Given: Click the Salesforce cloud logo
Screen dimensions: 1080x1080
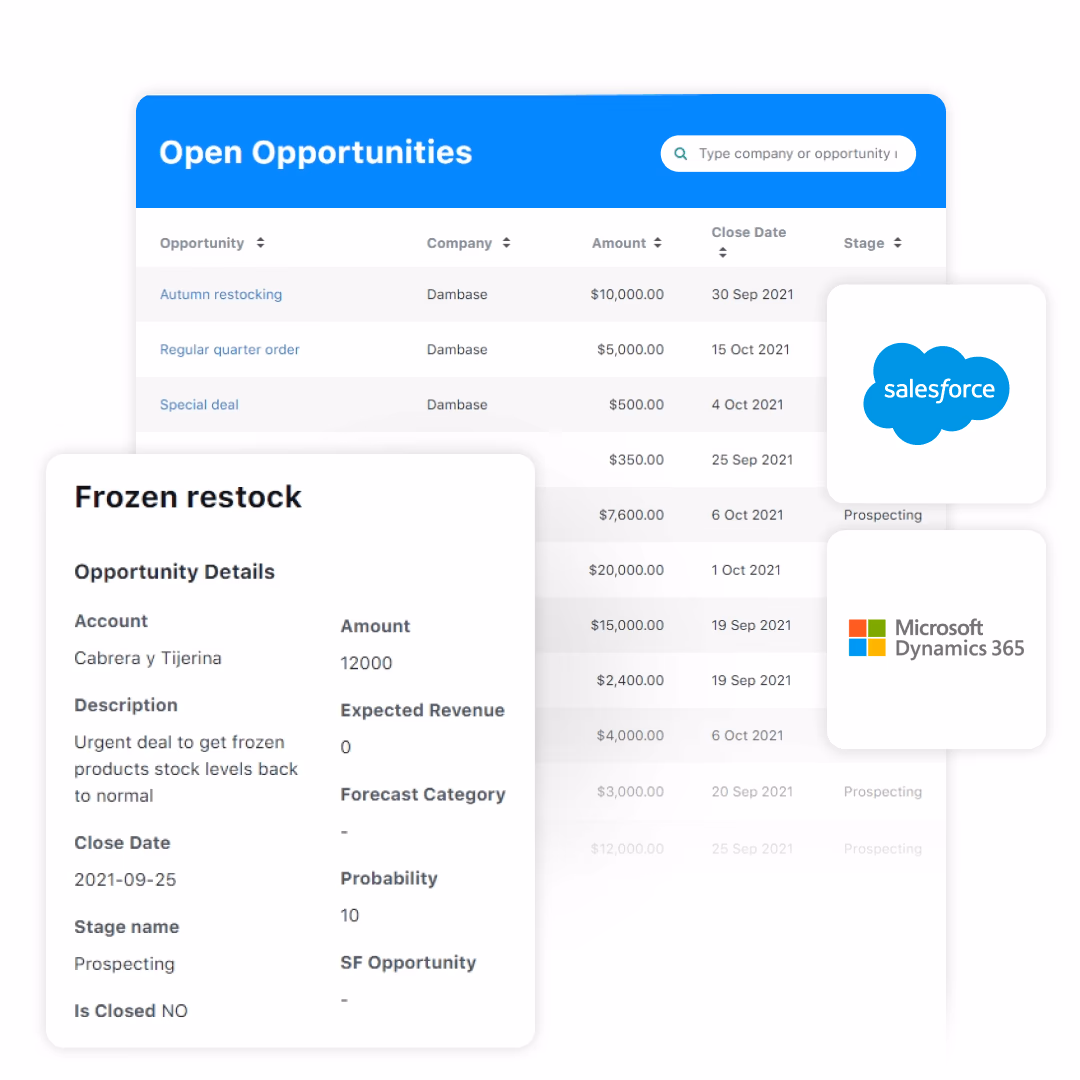Looking at the screenshot, I should [x=936, y=390].
